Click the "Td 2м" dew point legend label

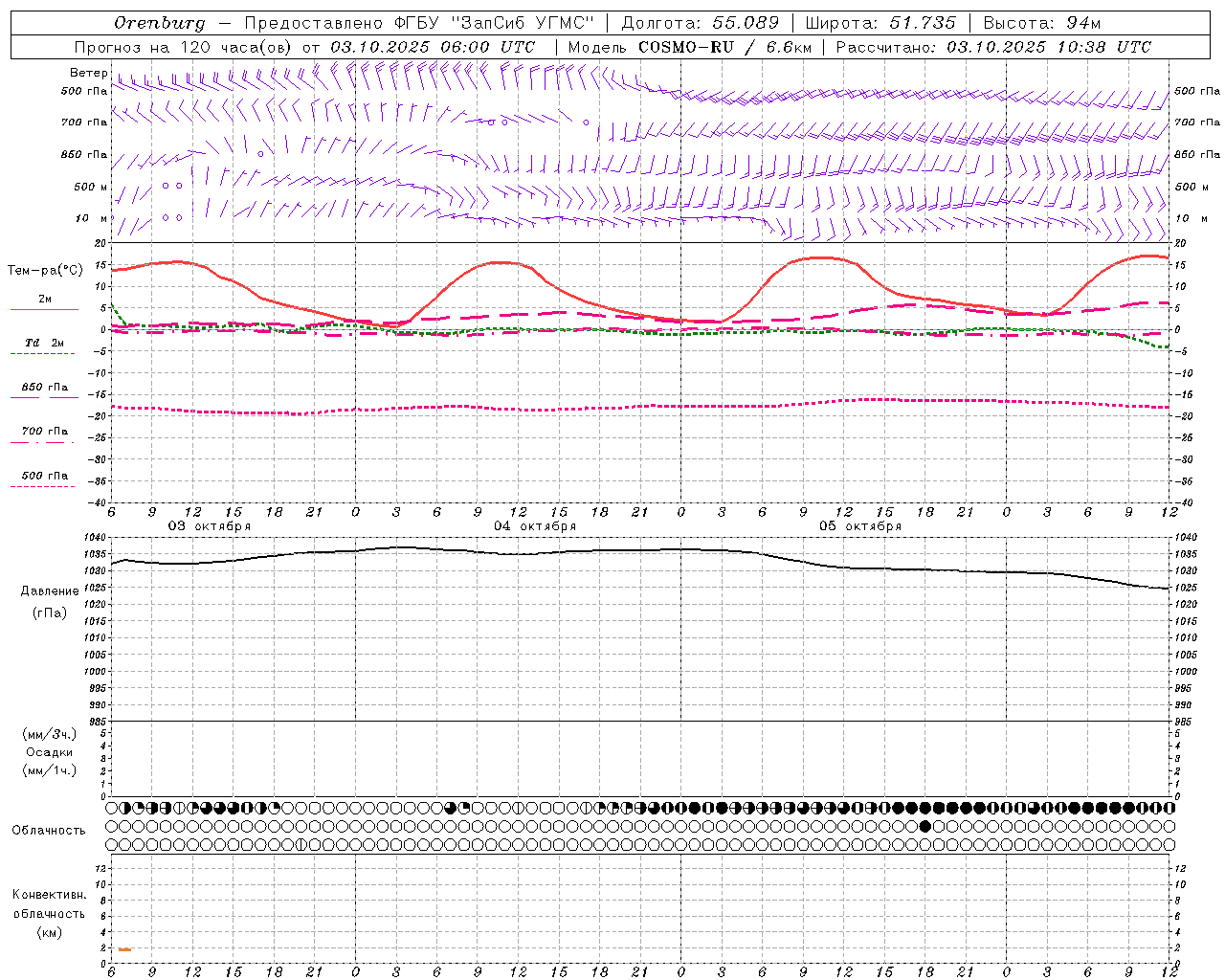point(44,343)
